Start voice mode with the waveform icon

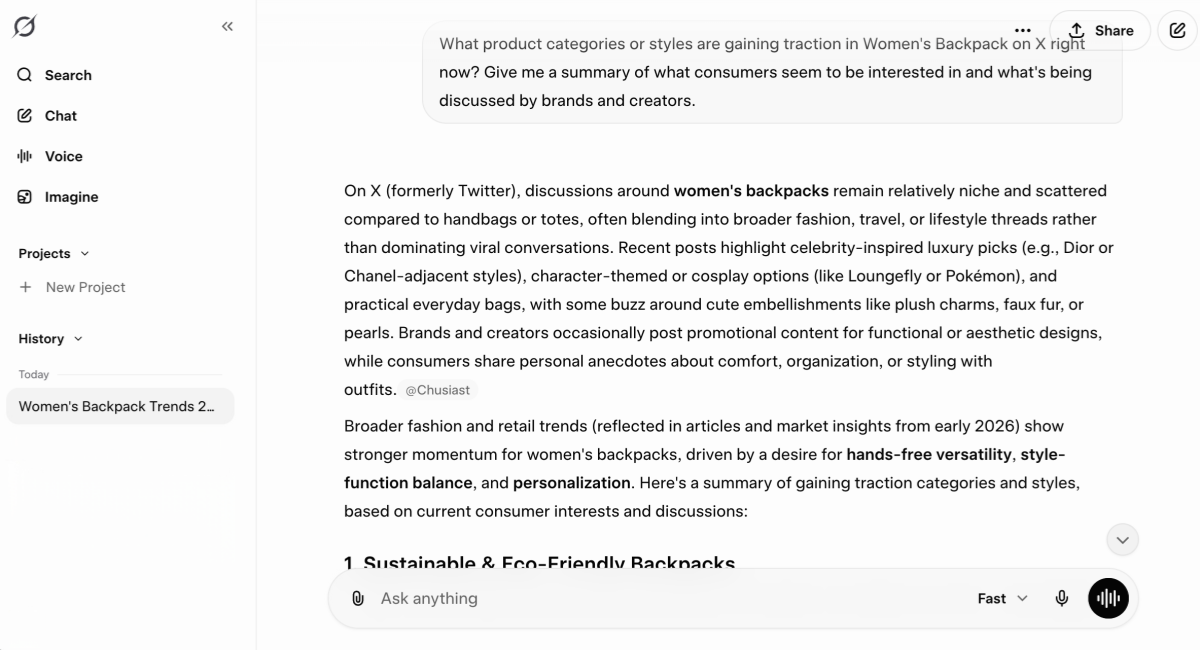coord(1108,598)
